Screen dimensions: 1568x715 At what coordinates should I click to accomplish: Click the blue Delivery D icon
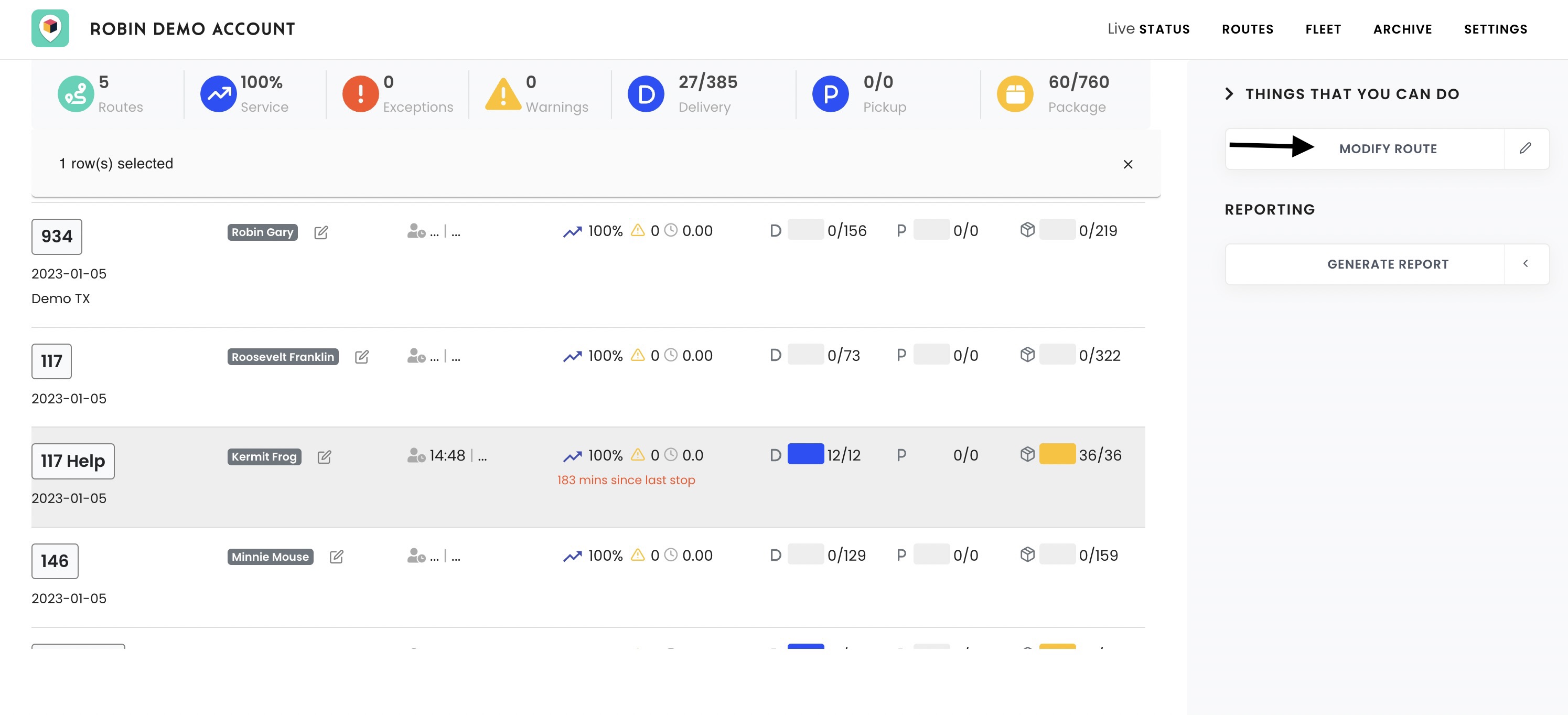coord(646,94)
